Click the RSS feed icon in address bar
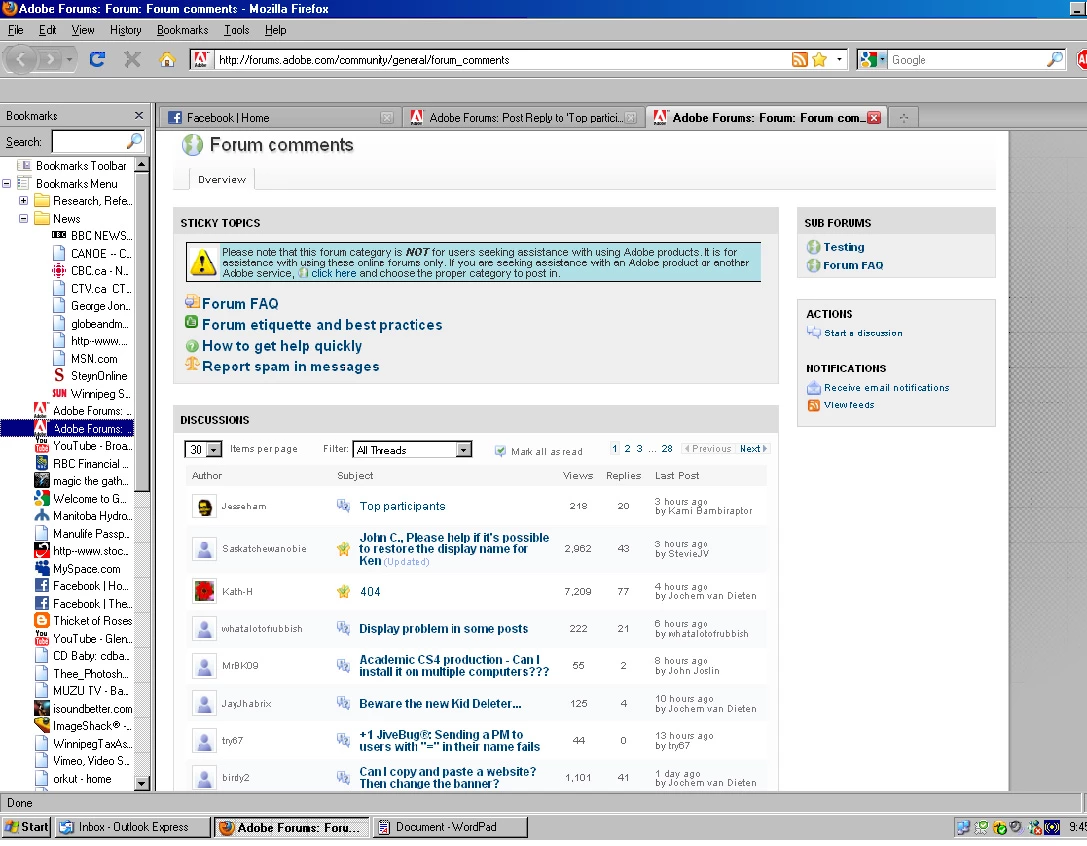This screenshot has height=846, width=1087. (x=799, y=60)
